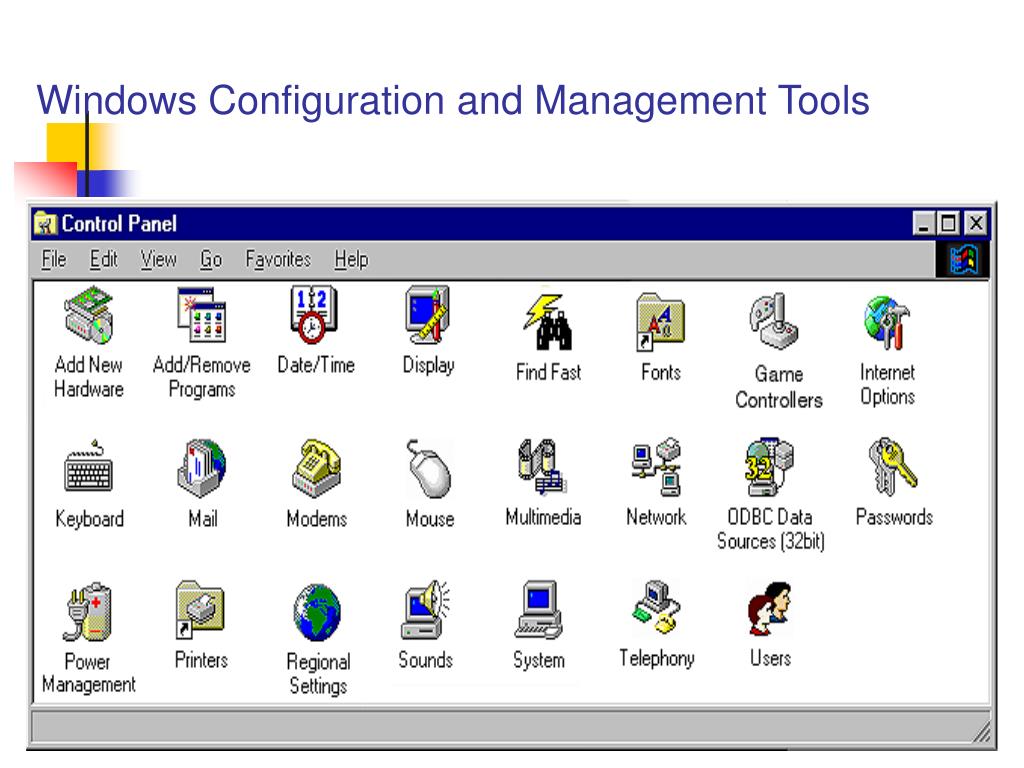The width and height of the screenshot is (1024, 768).
Task: Open Regional Settings globe icon
Action: click(x=317, y=613)
